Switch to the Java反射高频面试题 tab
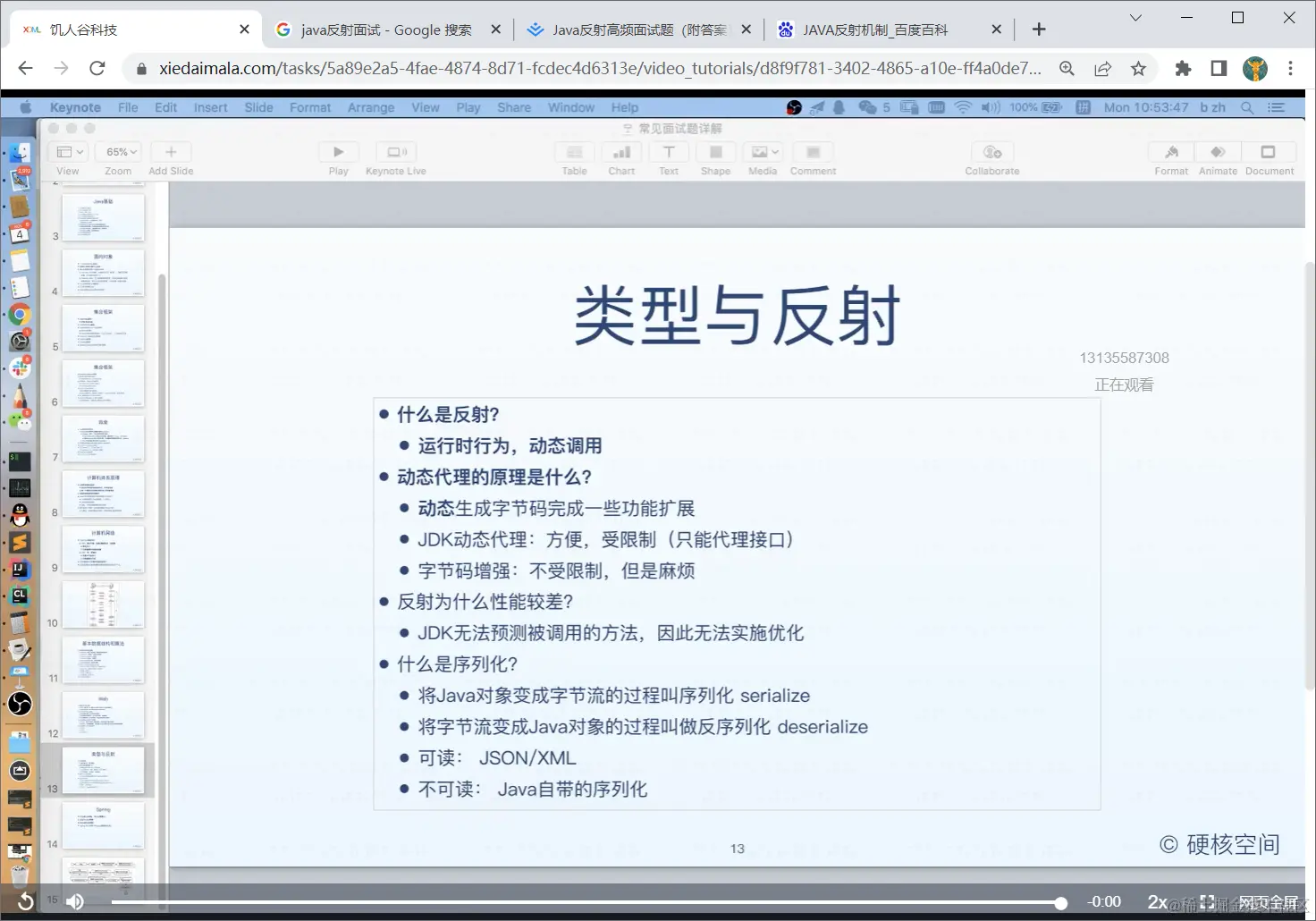The height and width of the screenshot is (921, 1316). (638, 30)
